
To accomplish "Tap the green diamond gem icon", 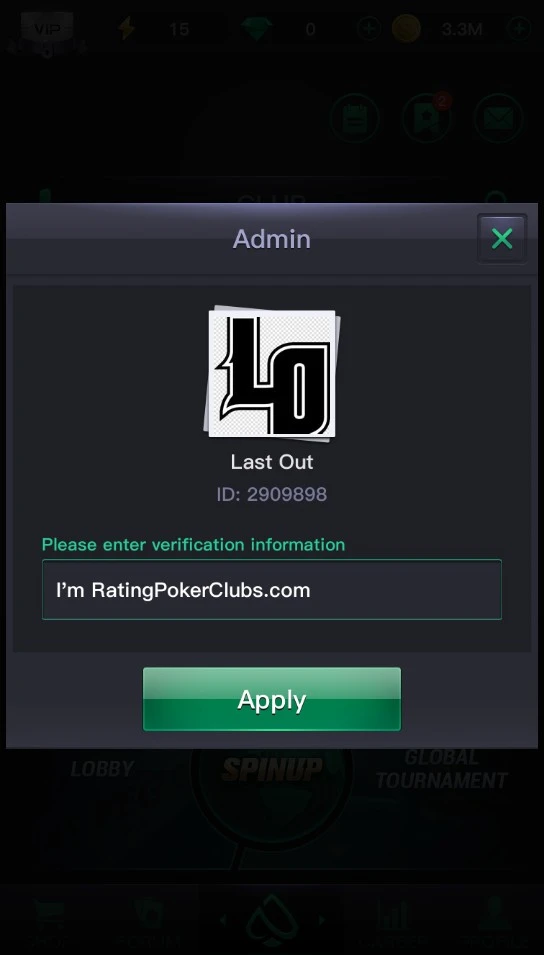I will coord(256,29).
